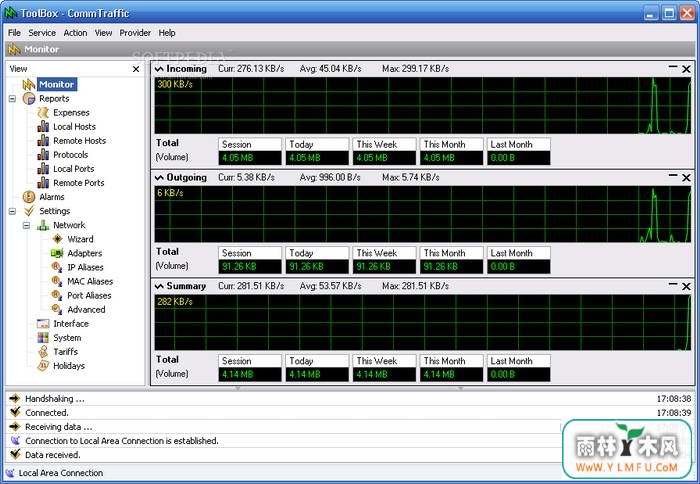Open the Protocols report label
This screenshot has width=700, height=484.
pos(71,154)
